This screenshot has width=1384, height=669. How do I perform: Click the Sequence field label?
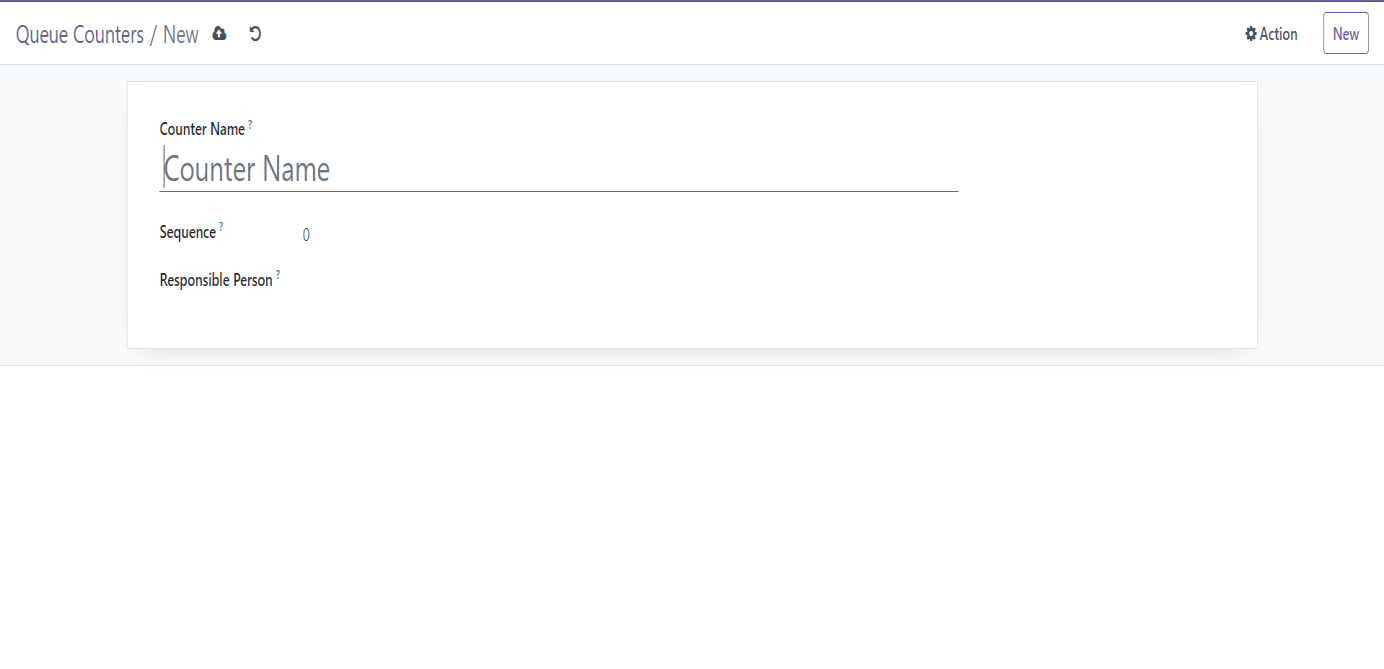tap(187, 232)
